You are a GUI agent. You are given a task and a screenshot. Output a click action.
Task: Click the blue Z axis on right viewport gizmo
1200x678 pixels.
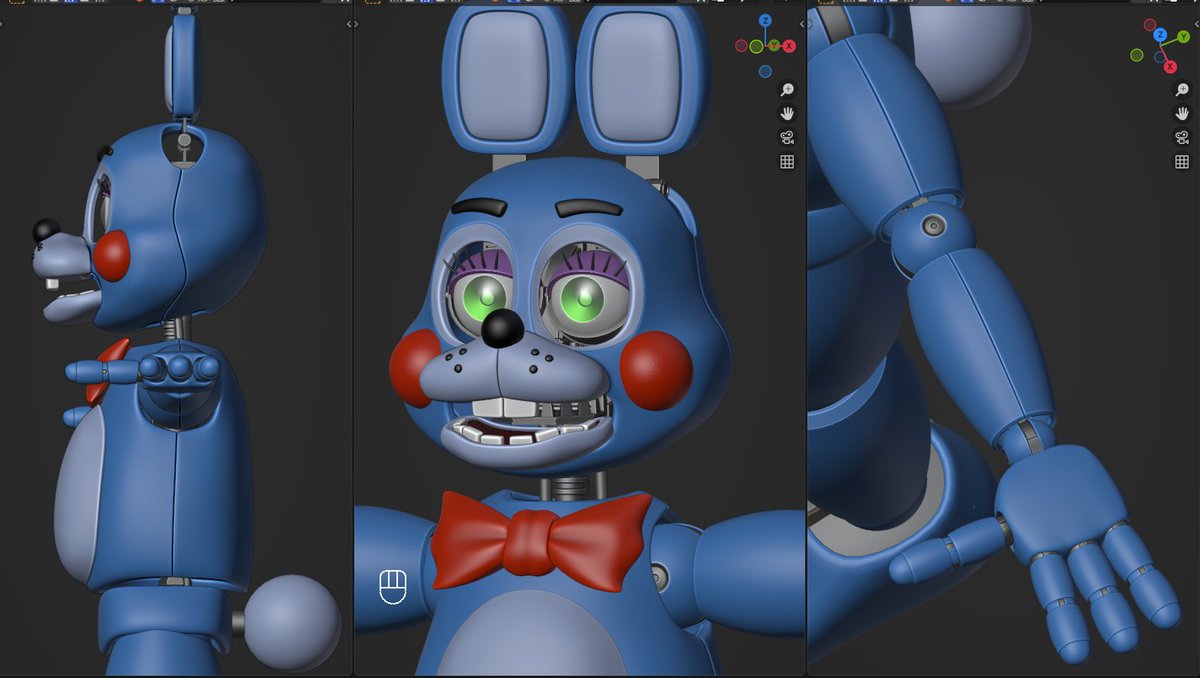click(1160, 35)
